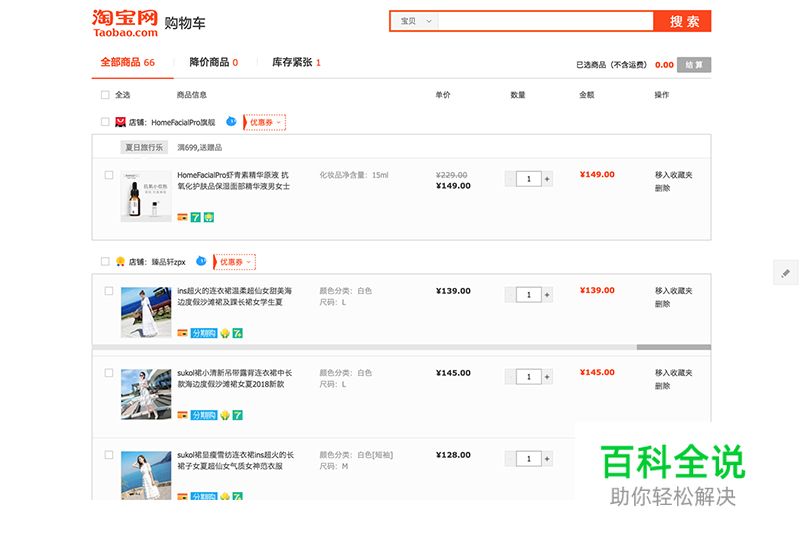Click quantity field of ¥145.00 dress

pyautogui.click(x=529, y=377)
